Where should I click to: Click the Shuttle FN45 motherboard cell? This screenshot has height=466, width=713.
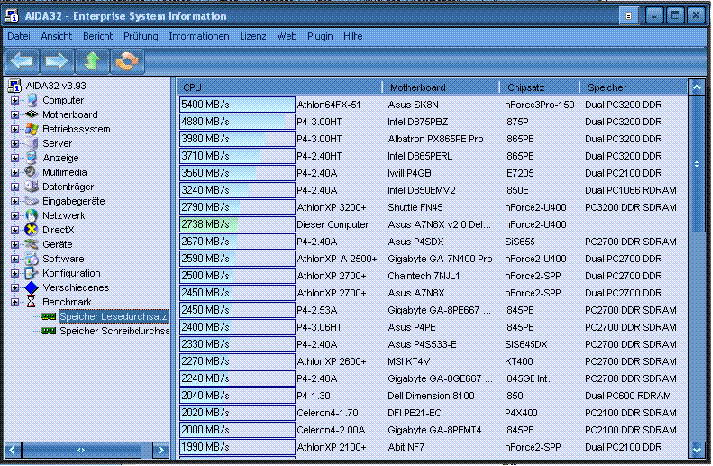pyautogui.click(x=415, y=207)
